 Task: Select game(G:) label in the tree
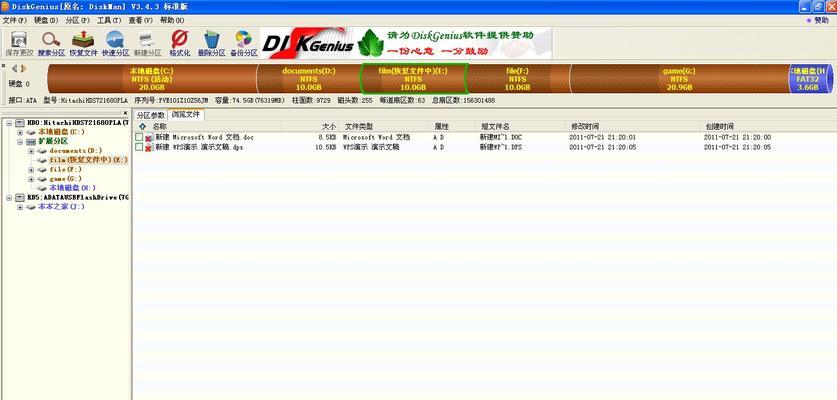pos(66,179)
